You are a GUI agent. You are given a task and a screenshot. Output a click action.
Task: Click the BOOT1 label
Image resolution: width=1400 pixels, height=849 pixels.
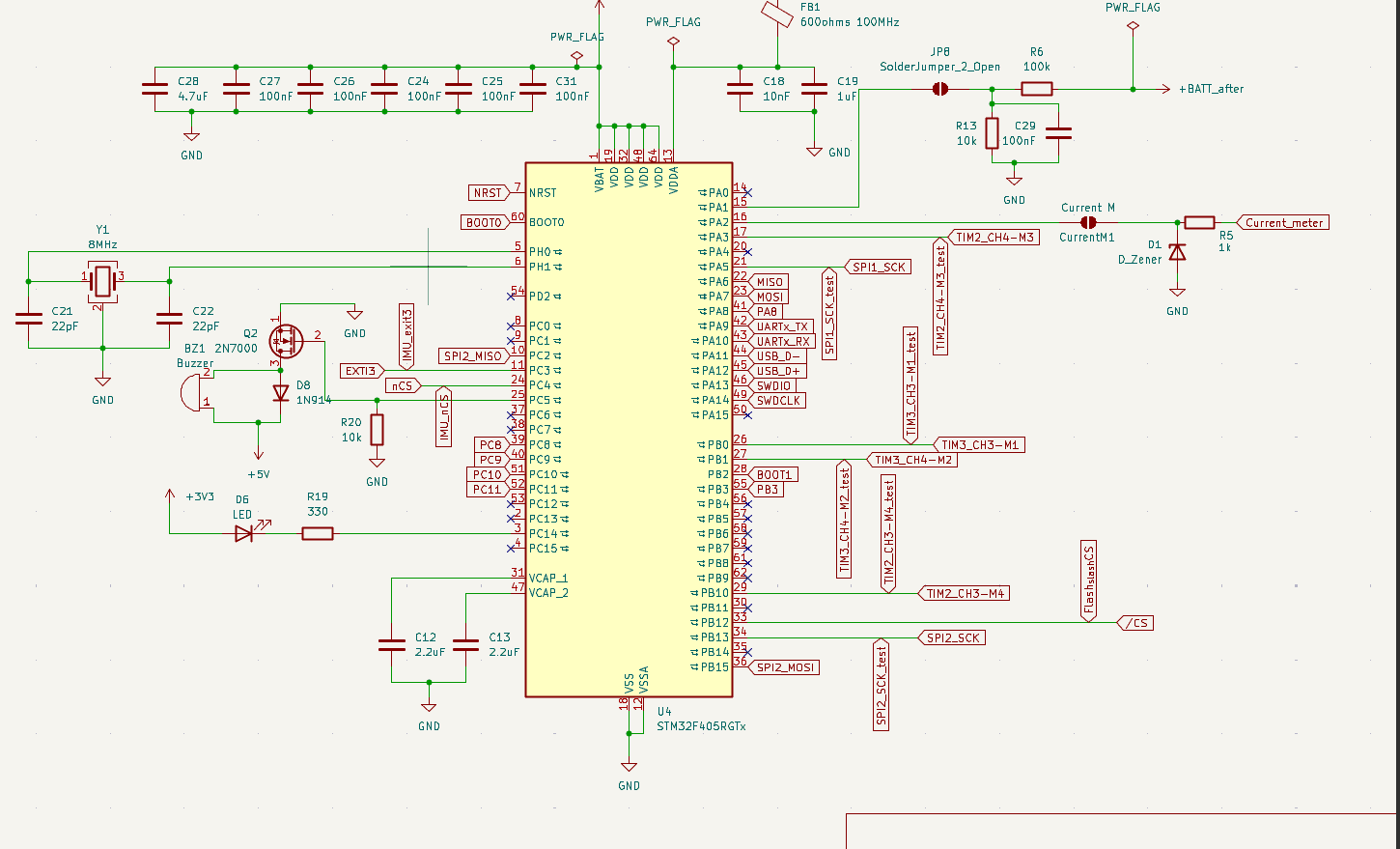(x=772, y=475)
